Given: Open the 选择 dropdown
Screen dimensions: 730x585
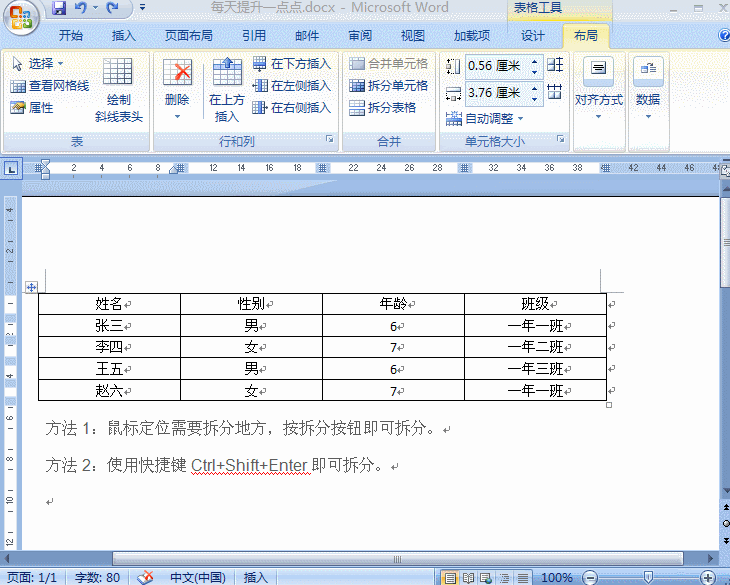Looking at the screenshot, I should 38,63.
